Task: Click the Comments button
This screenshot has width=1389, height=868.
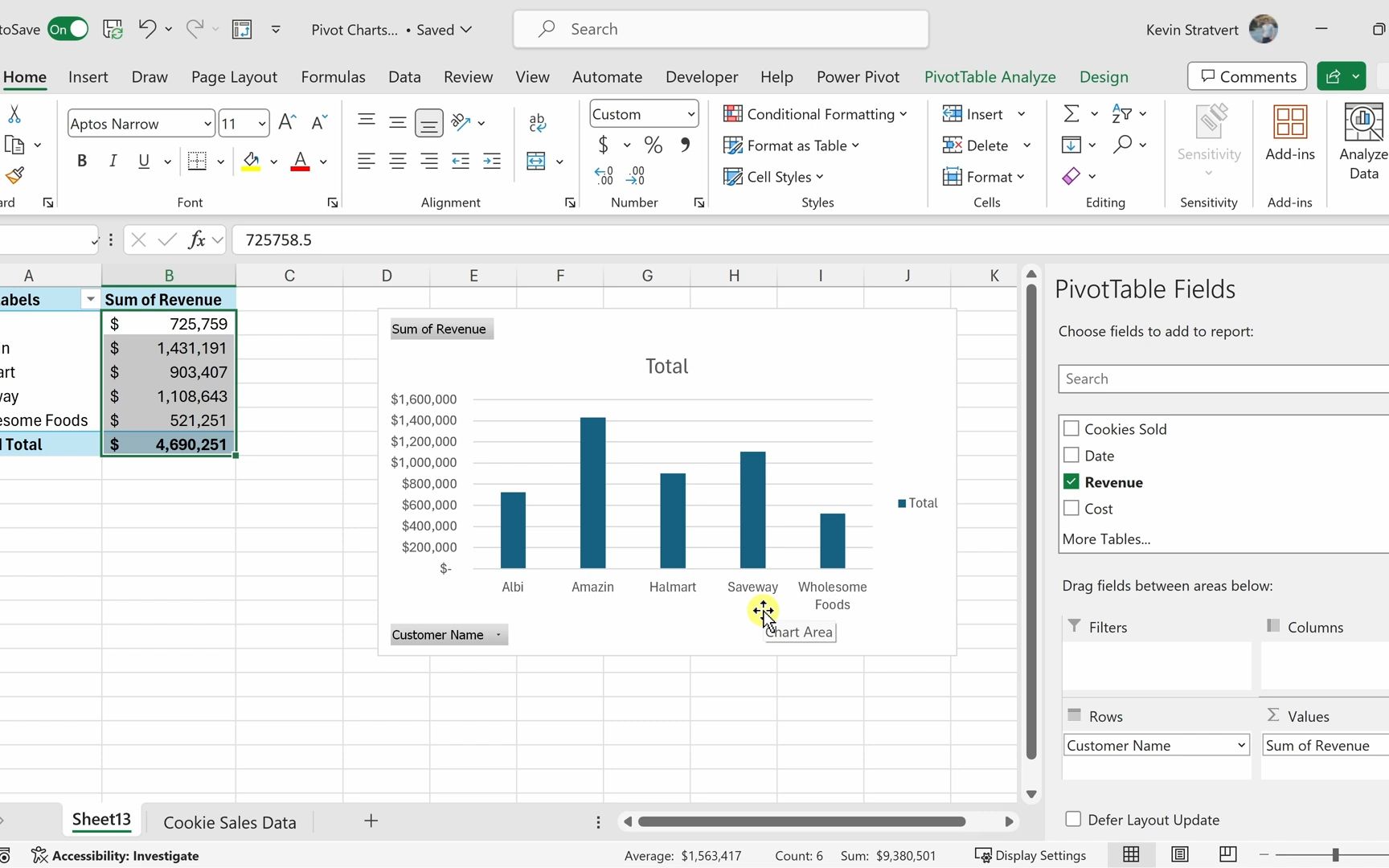Action: [1247, 76]
